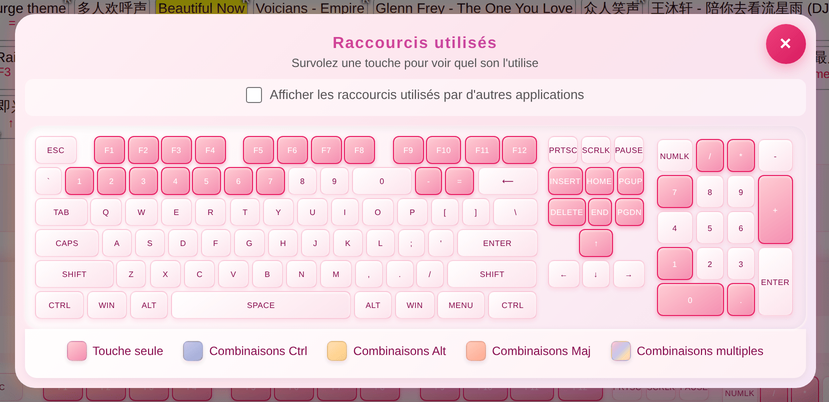The height and width of the screenshot is (402, 829).
Task: Select the F10 key
Action: coord(444,150)
